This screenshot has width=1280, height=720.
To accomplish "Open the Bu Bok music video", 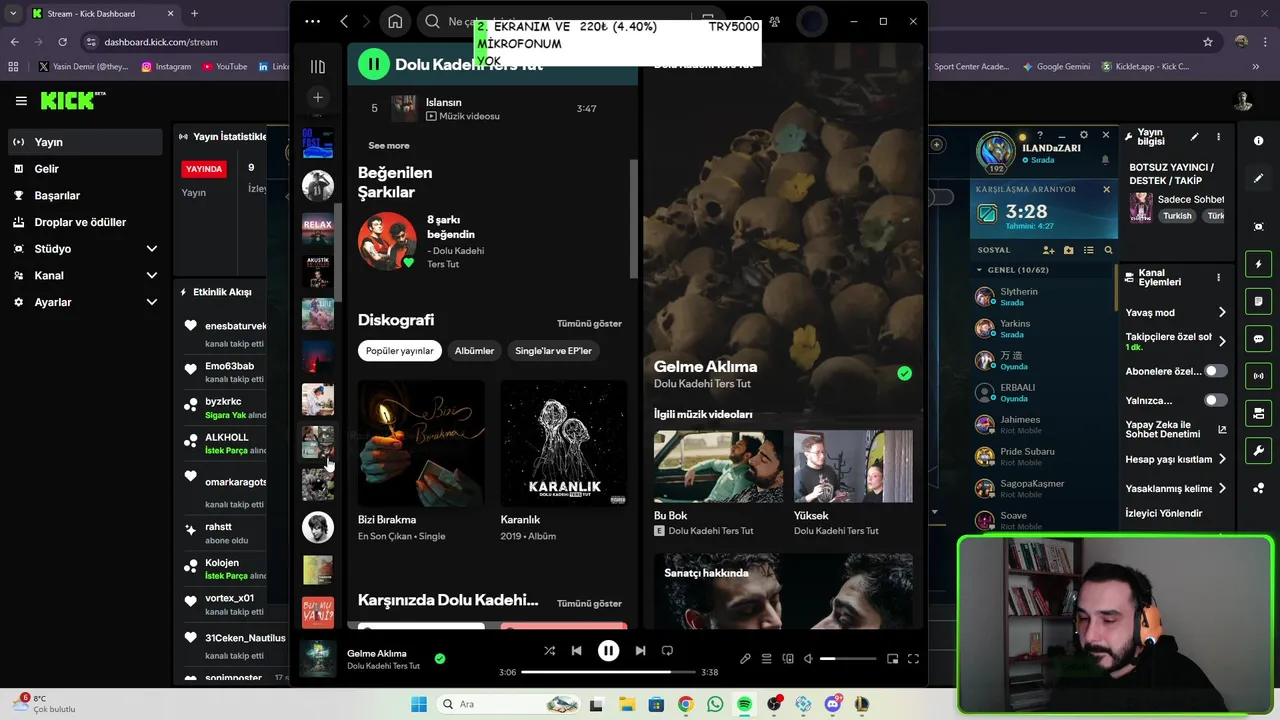I will point(719,466).
